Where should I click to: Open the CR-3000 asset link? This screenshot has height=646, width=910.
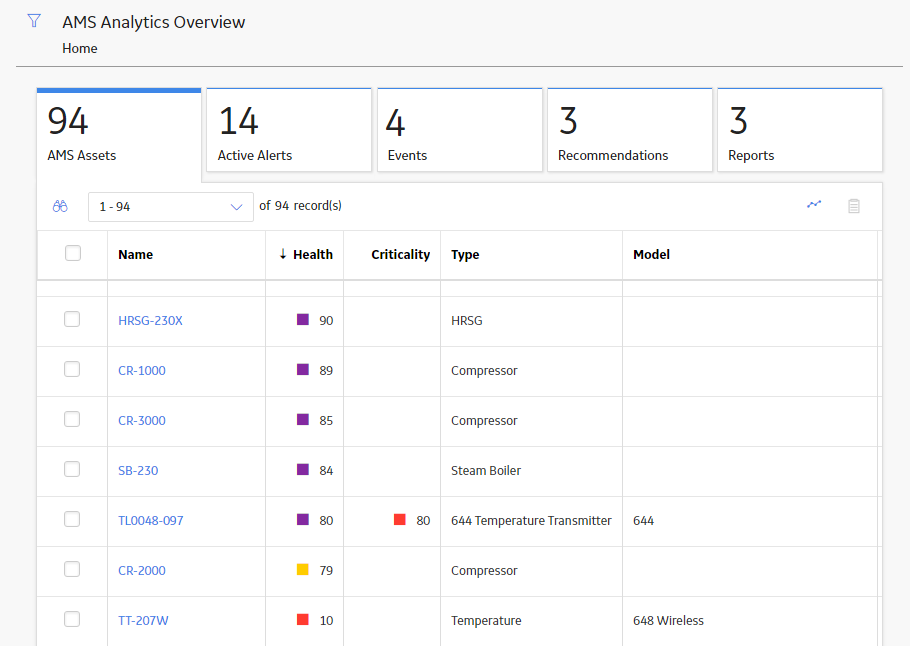(x=142, y=420)
